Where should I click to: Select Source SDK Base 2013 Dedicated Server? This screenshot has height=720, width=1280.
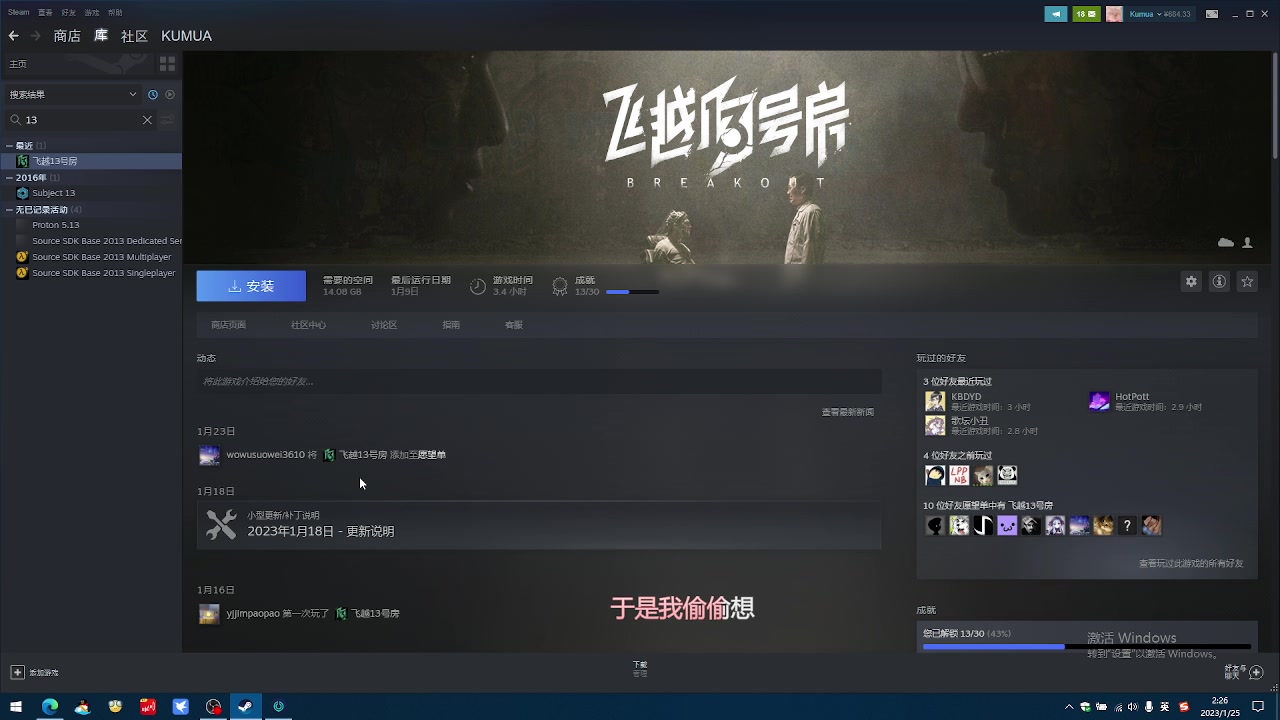91,241
